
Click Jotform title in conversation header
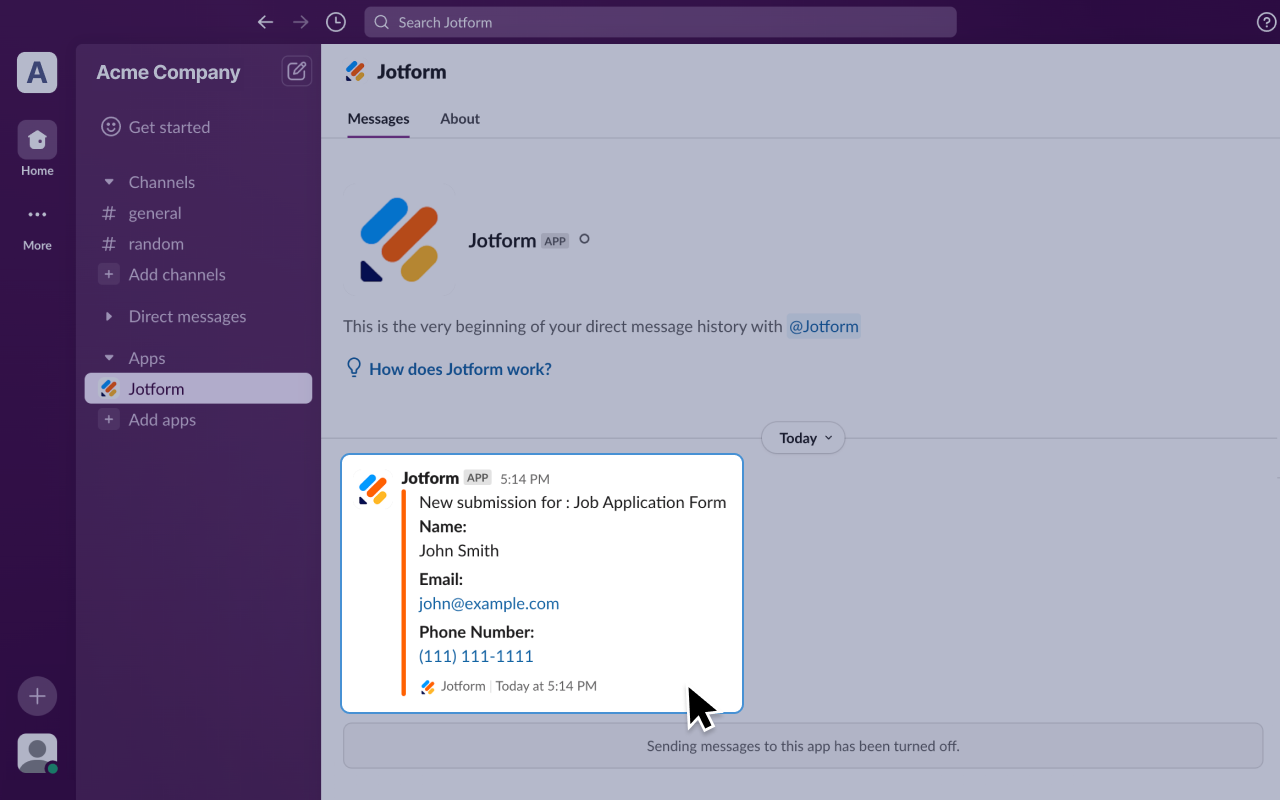coord(411,72)
